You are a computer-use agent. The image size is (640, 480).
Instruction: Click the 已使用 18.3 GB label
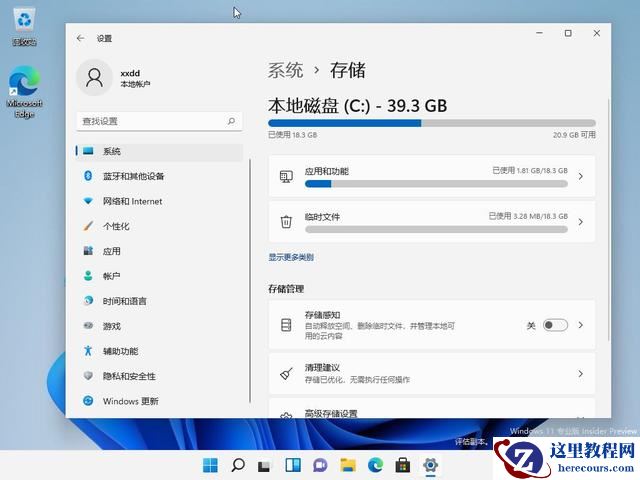293,135
